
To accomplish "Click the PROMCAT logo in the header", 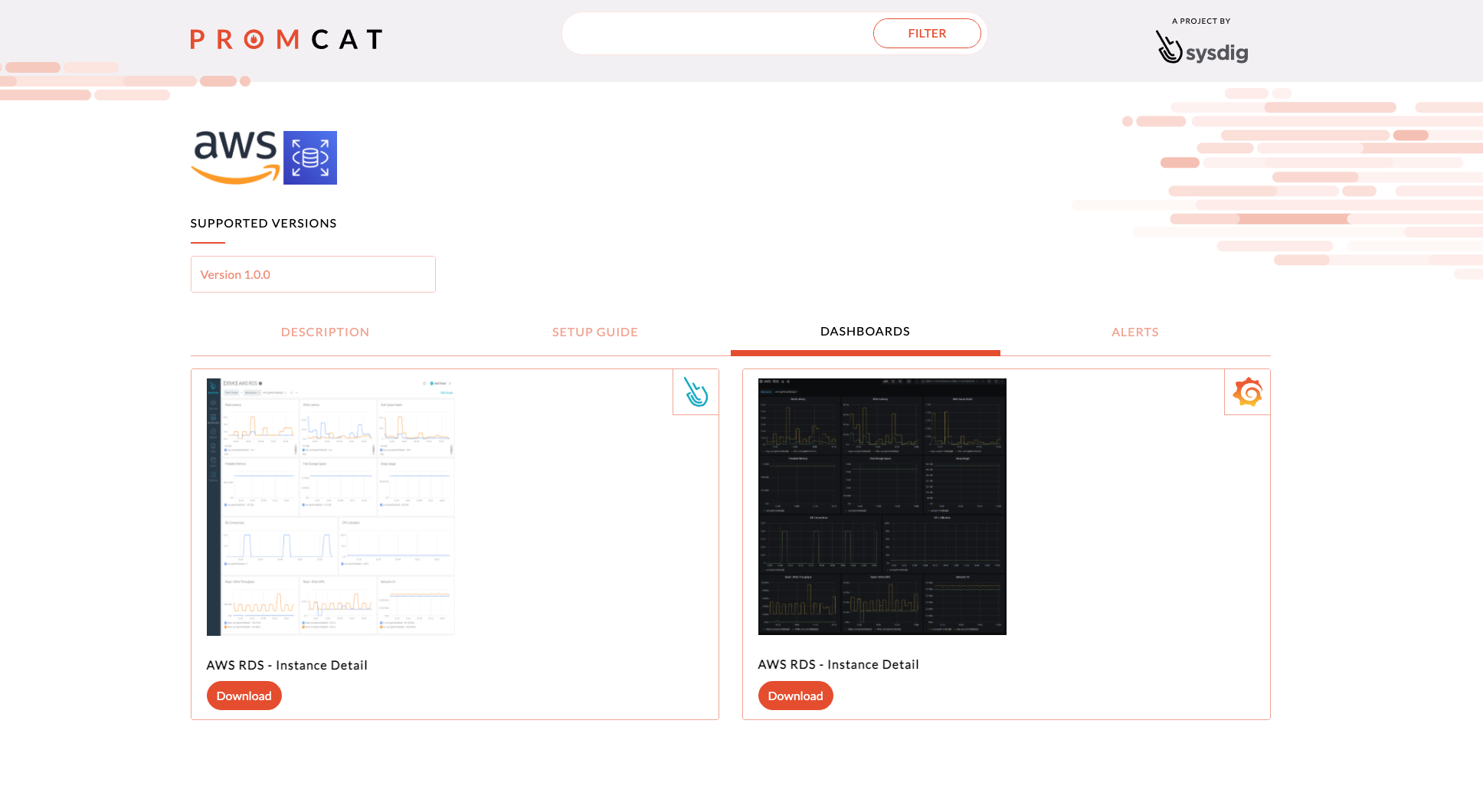I will (285, 38).
